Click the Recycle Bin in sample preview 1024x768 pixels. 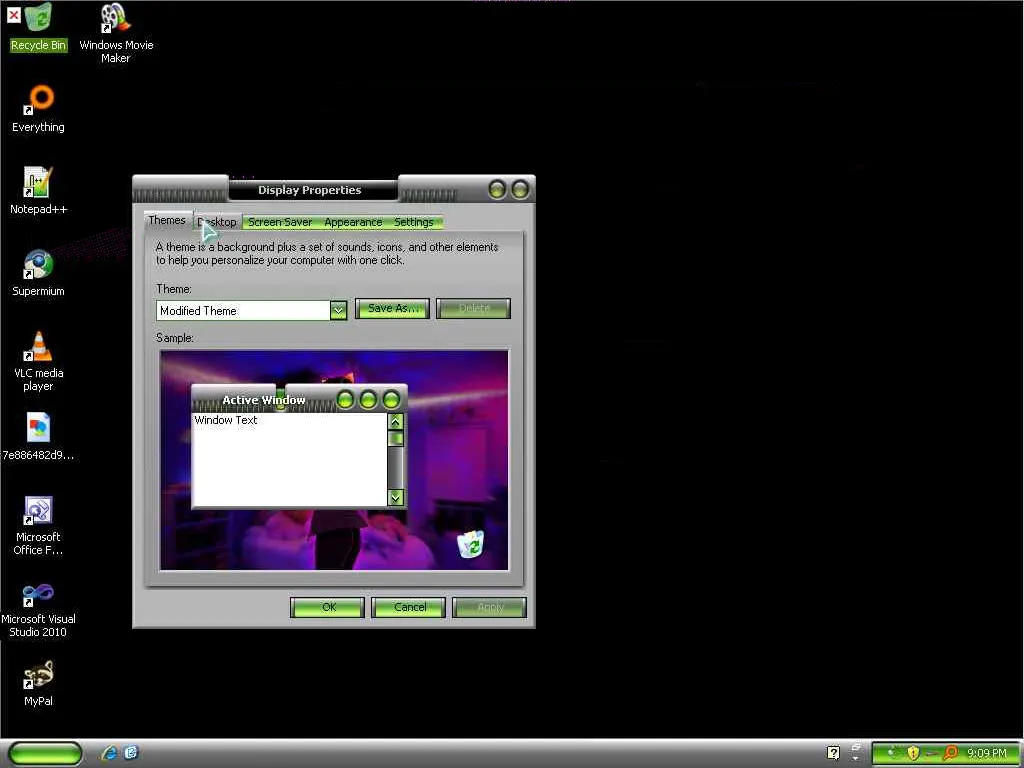pyautogui.click(x=471, y=544)
